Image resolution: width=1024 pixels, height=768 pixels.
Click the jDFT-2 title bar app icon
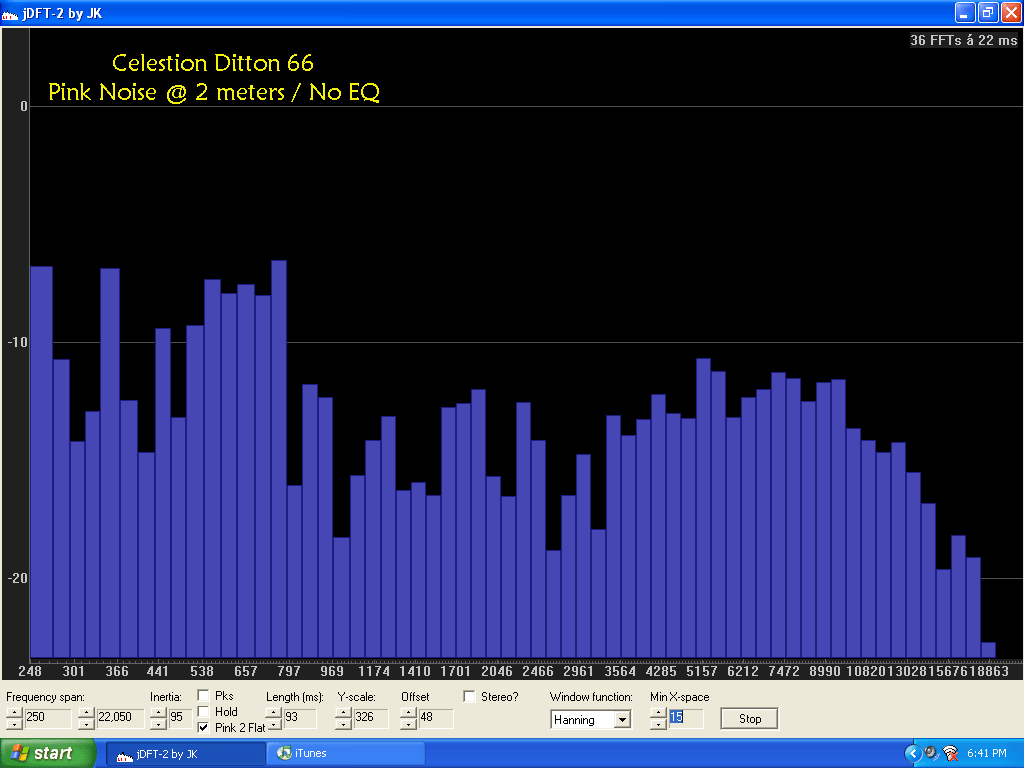point(10,14)
